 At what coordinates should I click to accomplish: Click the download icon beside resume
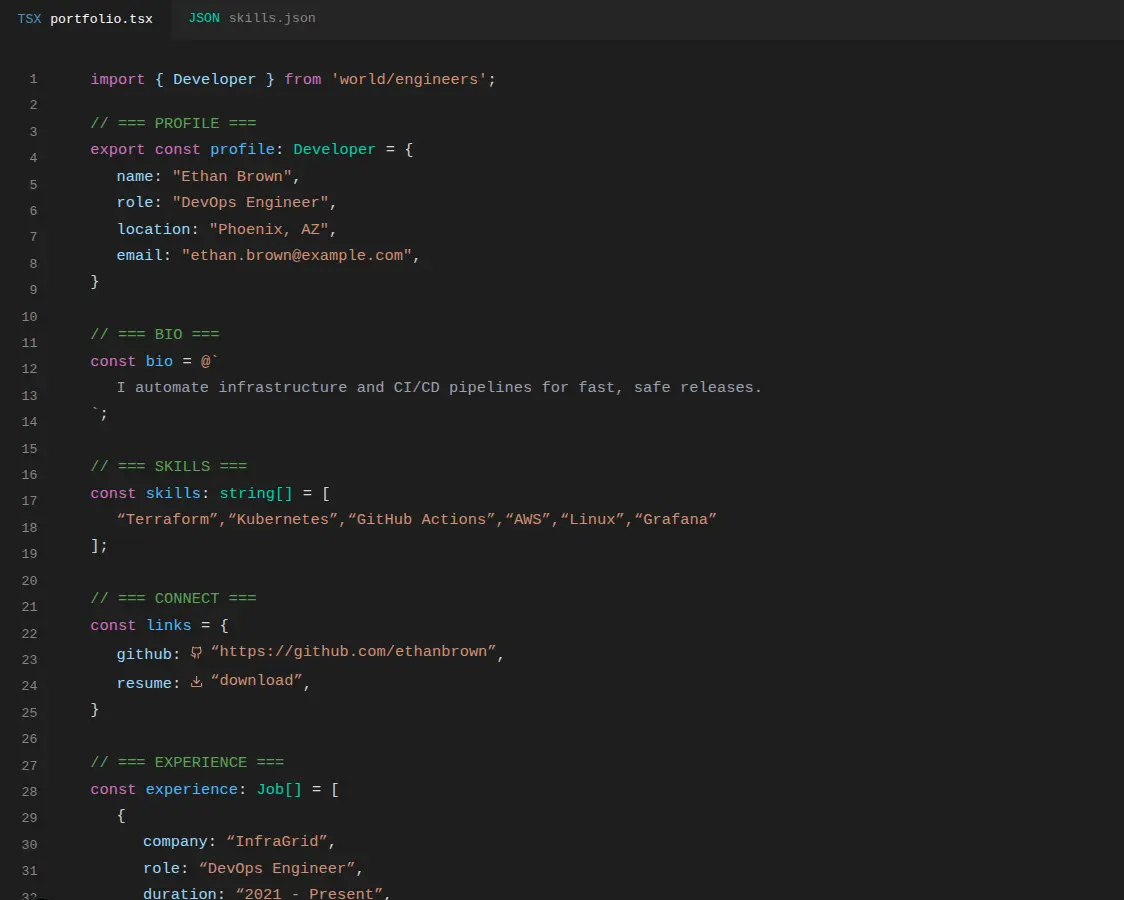(x=196, y=681)
